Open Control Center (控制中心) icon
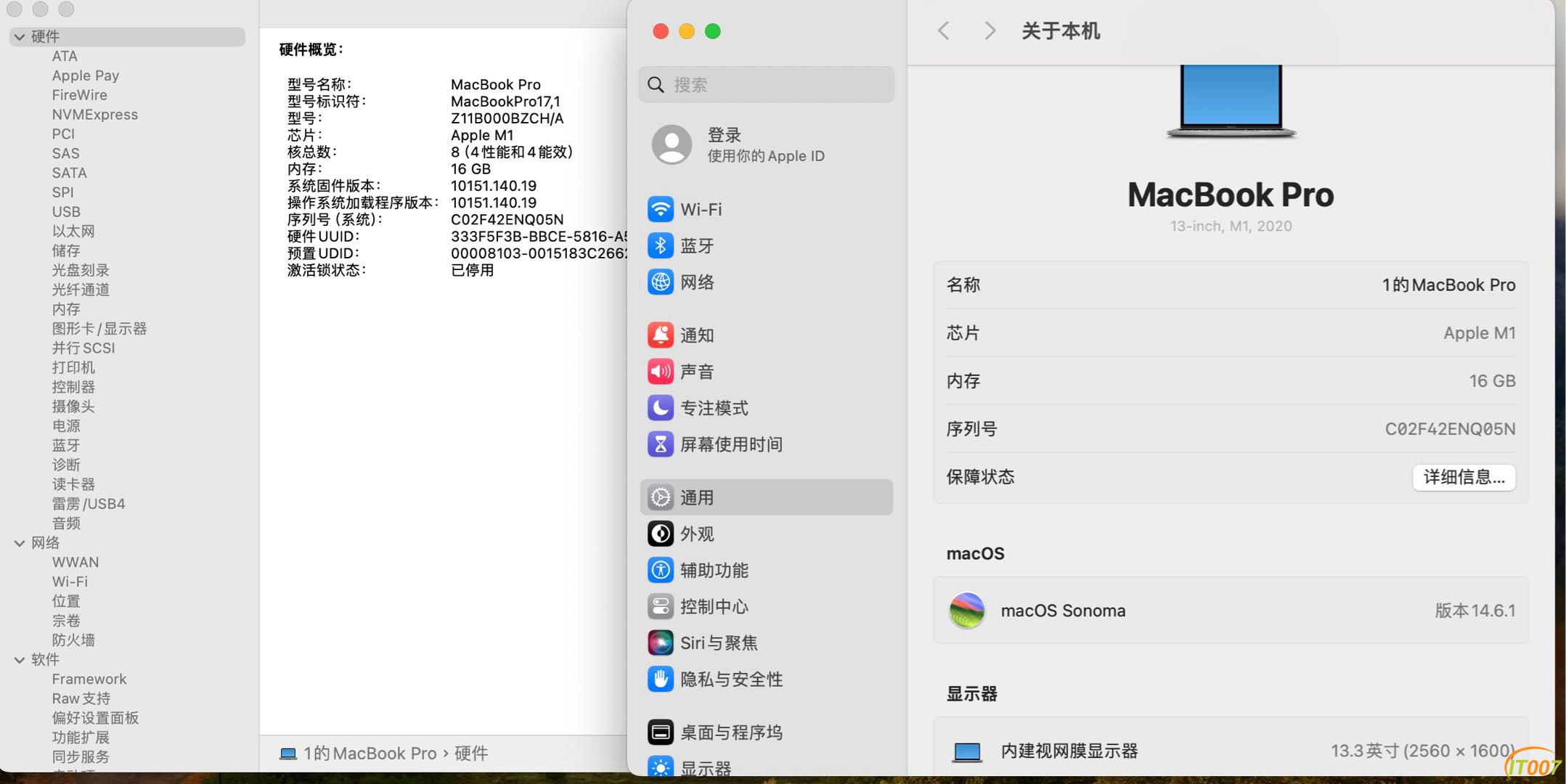The width and height of the screenshot is (1566, 784). pos(660,606)
